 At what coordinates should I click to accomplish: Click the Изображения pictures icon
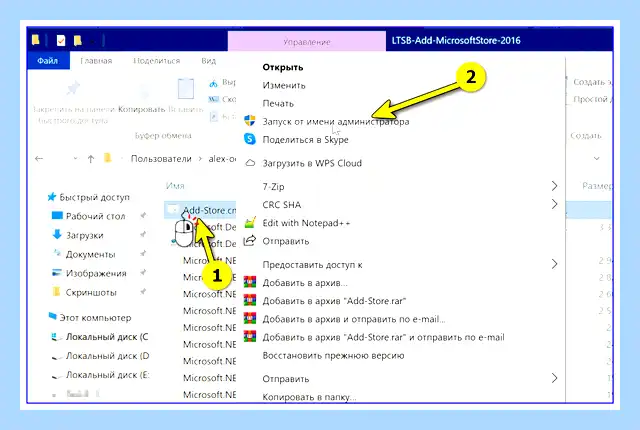[x=57, y=273]
